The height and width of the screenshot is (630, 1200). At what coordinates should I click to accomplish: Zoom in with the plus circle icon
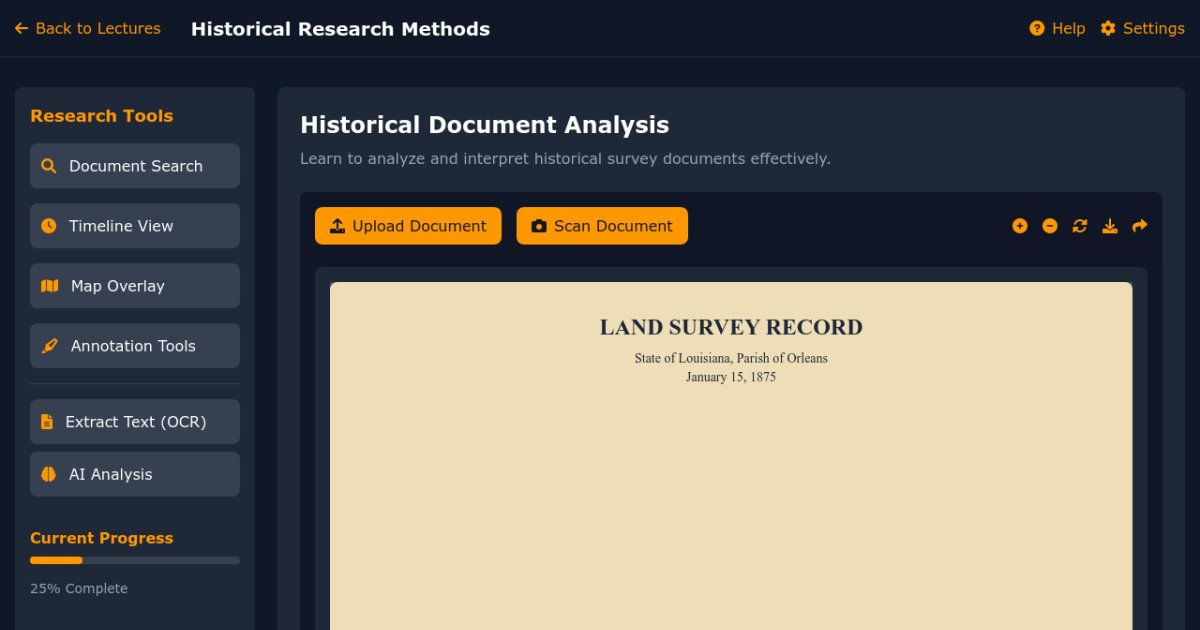1019,226
